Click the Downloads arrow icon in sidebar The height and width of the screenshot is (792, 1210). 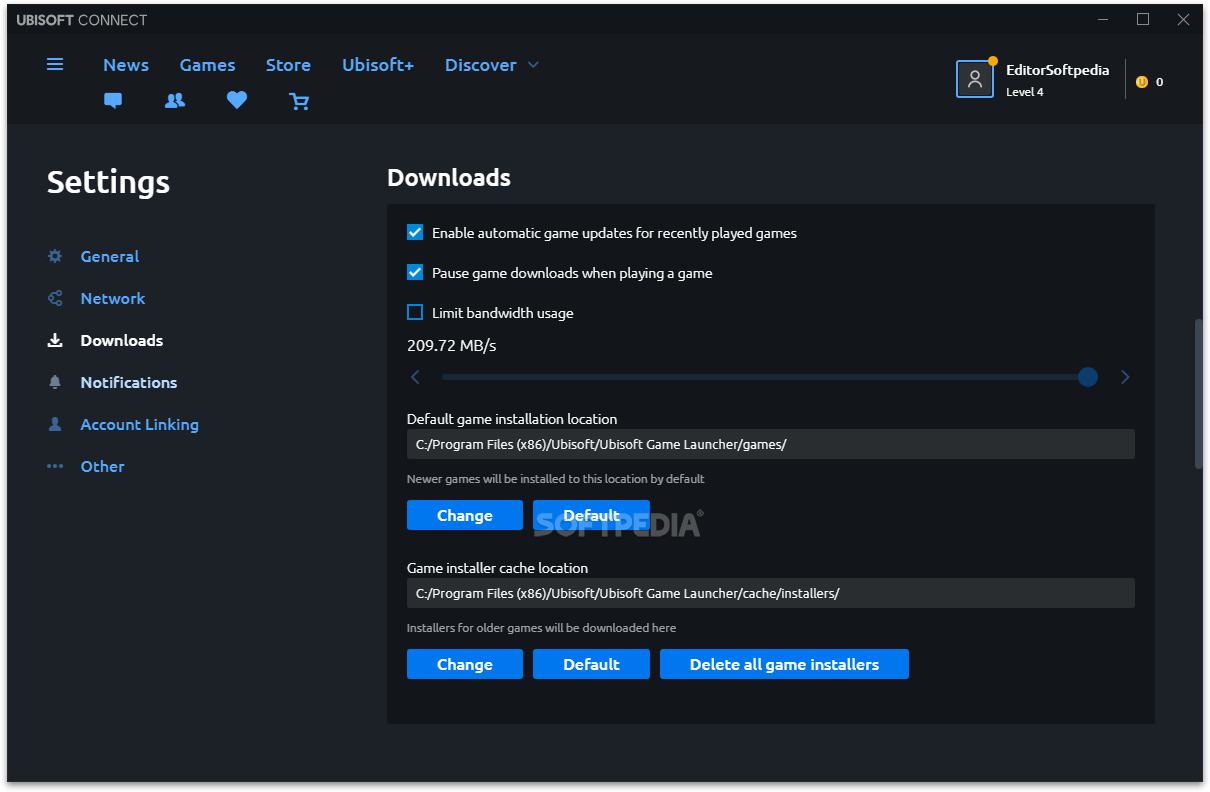[x=55, y=340]
